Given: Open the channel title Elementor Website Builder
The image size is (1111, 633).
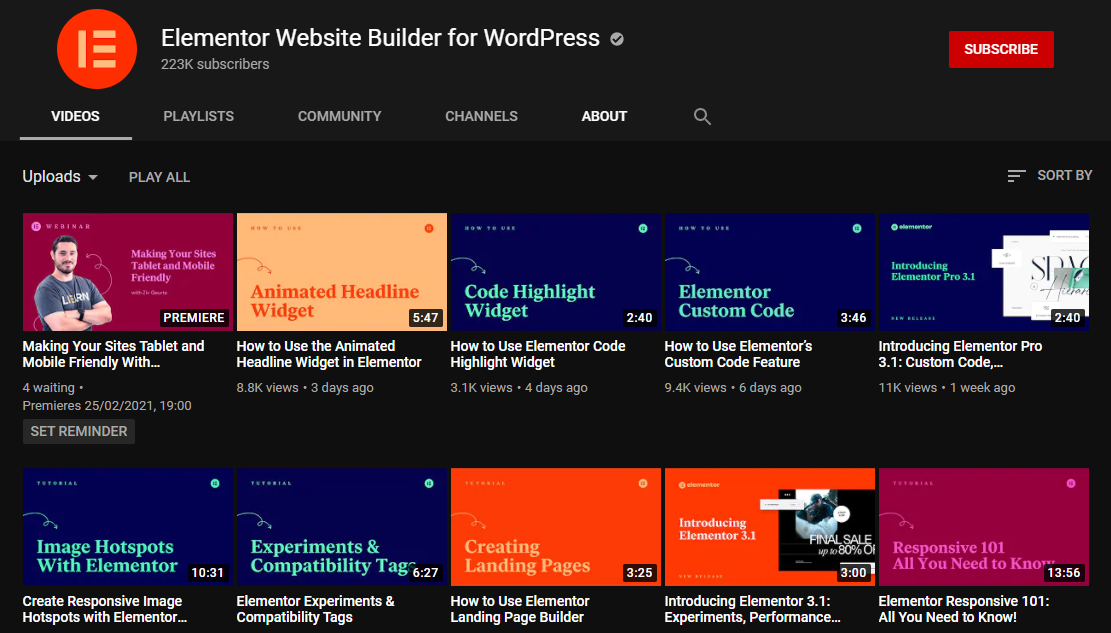Looking at the screenshot, I should [380, 38].
